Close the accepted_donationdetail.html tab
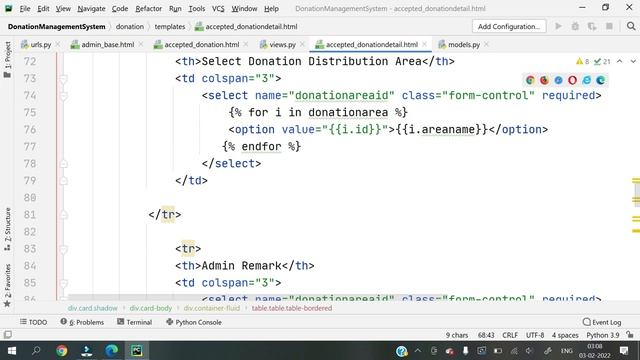Image resolution: width=640 pixels, height=360 pixels. pyautogui.click(x=424, y=44)
